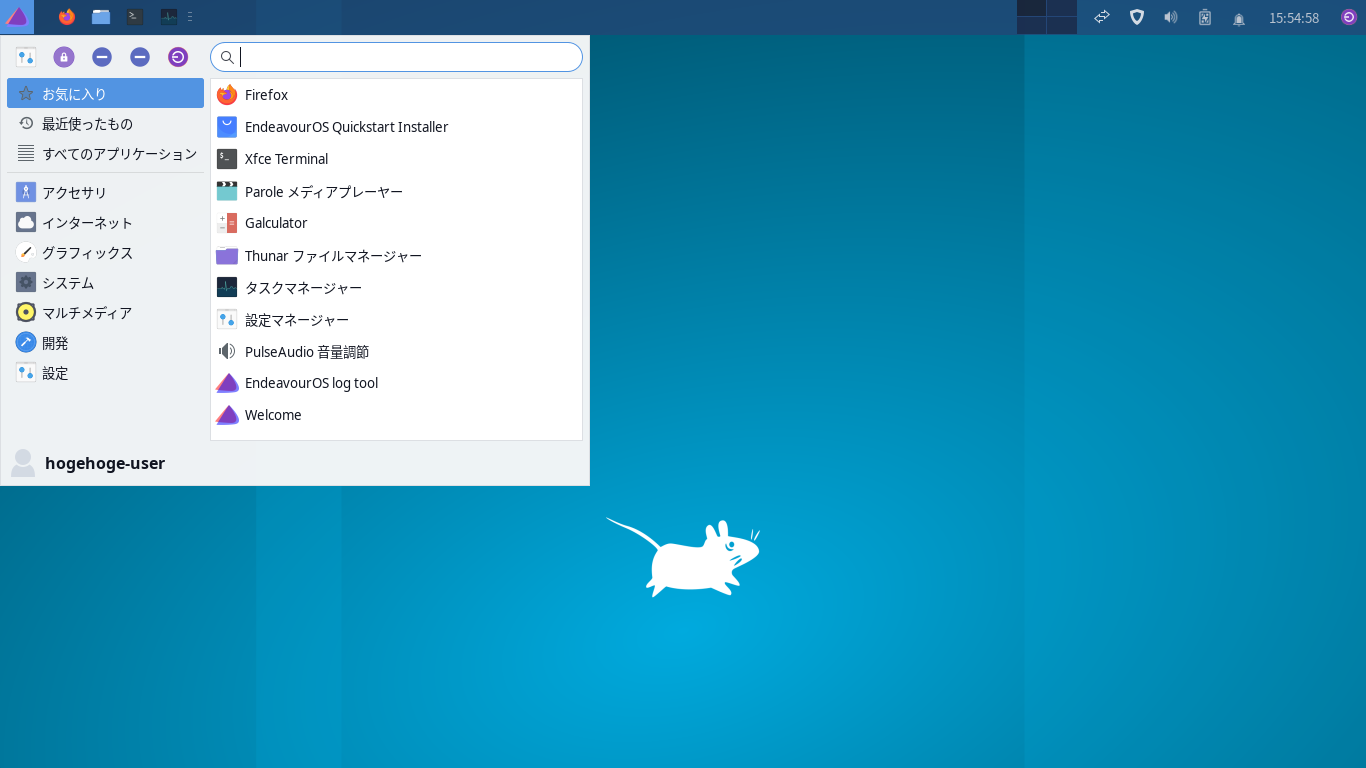The image size is (1366, 768).
Task: Launch Xfce Terminal from the list
Action: 396,159
